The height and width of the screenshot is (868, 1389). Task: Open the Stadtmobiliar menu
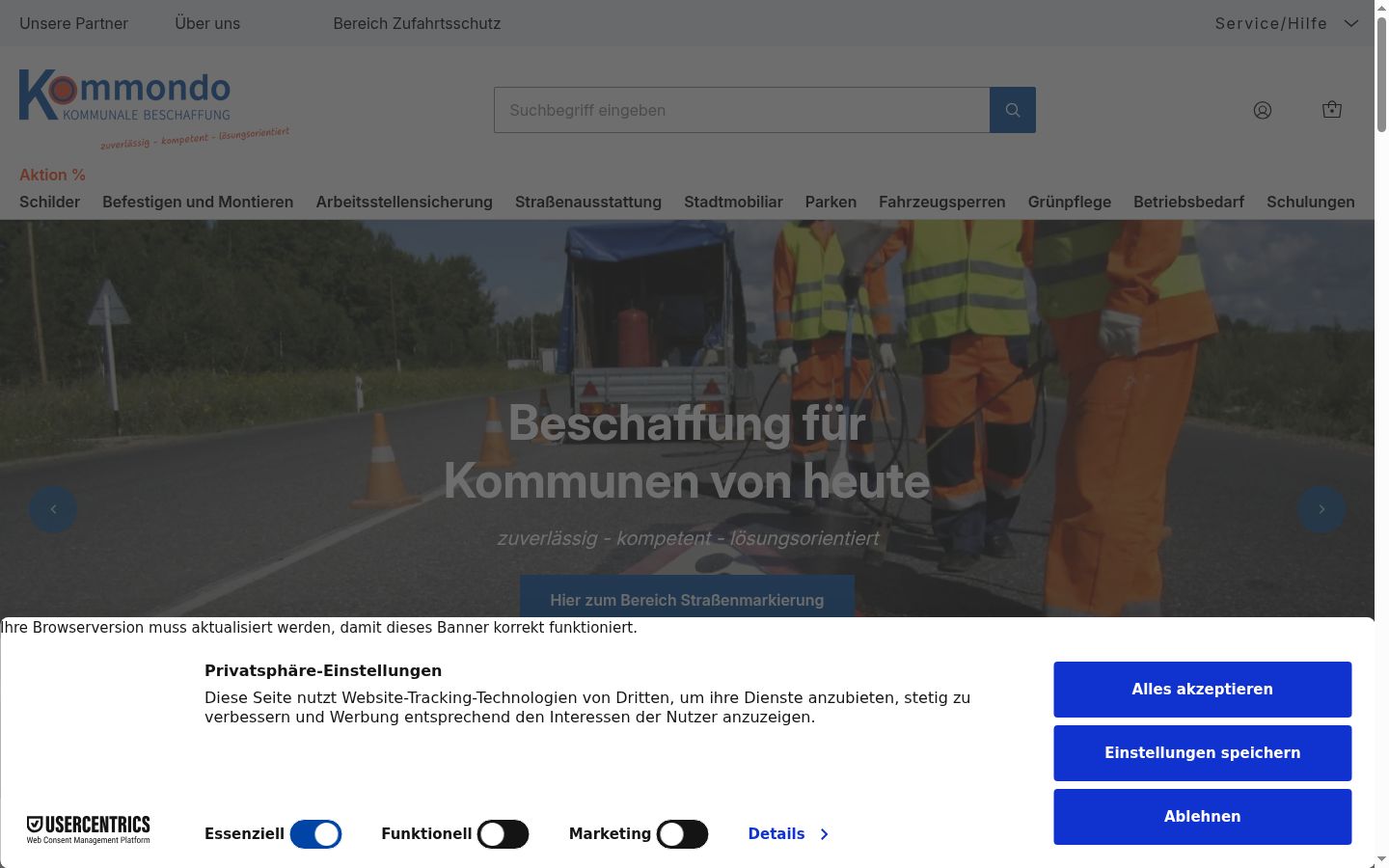733,202
